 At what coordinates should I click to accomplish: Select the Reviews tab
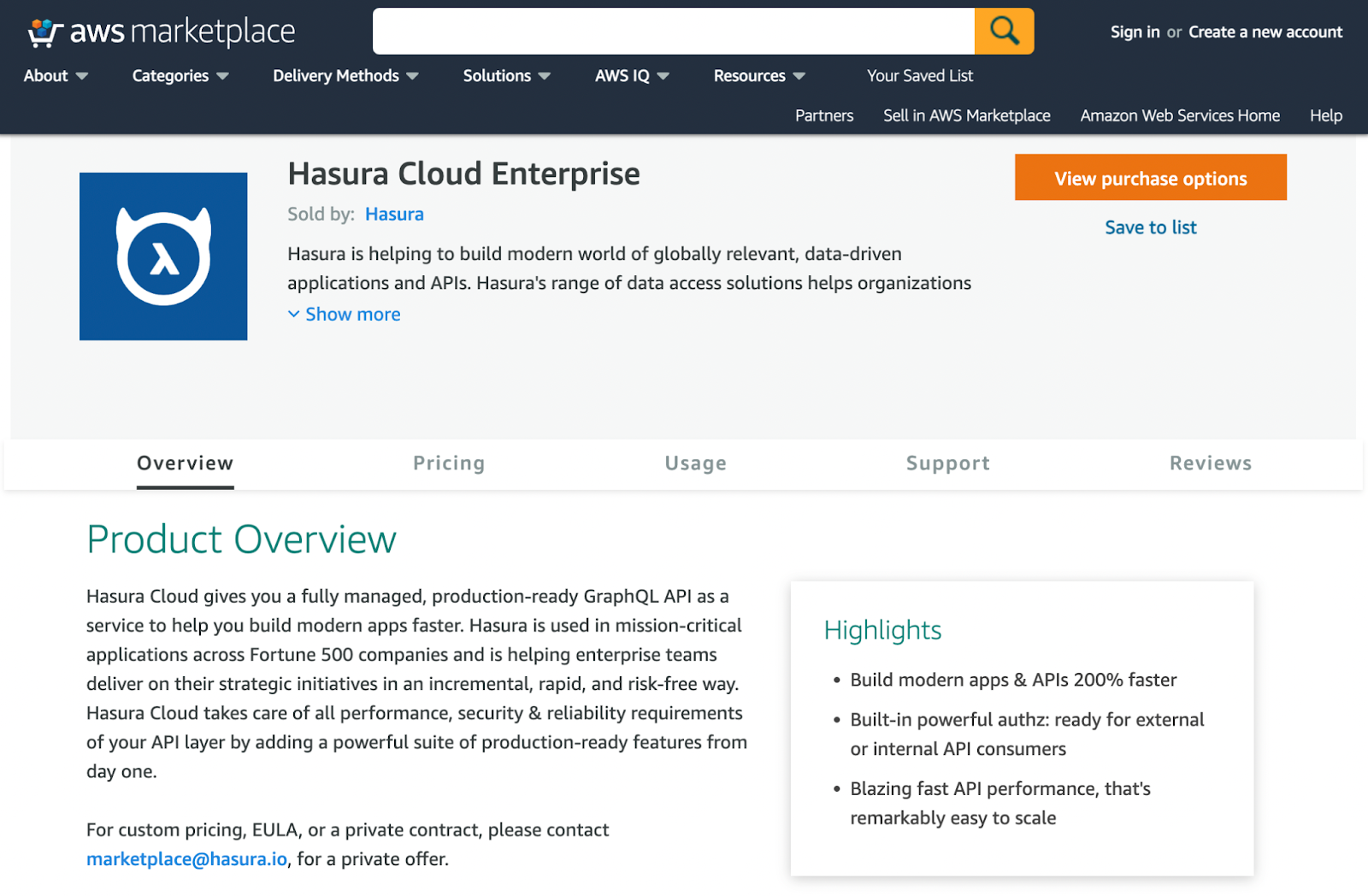1211,463
